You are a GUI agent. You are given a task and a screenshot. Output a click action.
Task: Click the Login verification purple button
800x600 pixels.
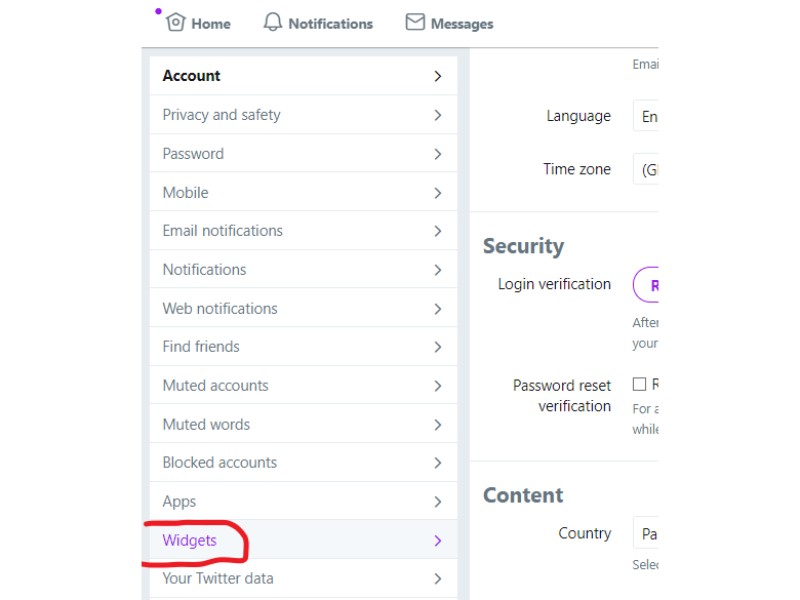click(646, 285)
